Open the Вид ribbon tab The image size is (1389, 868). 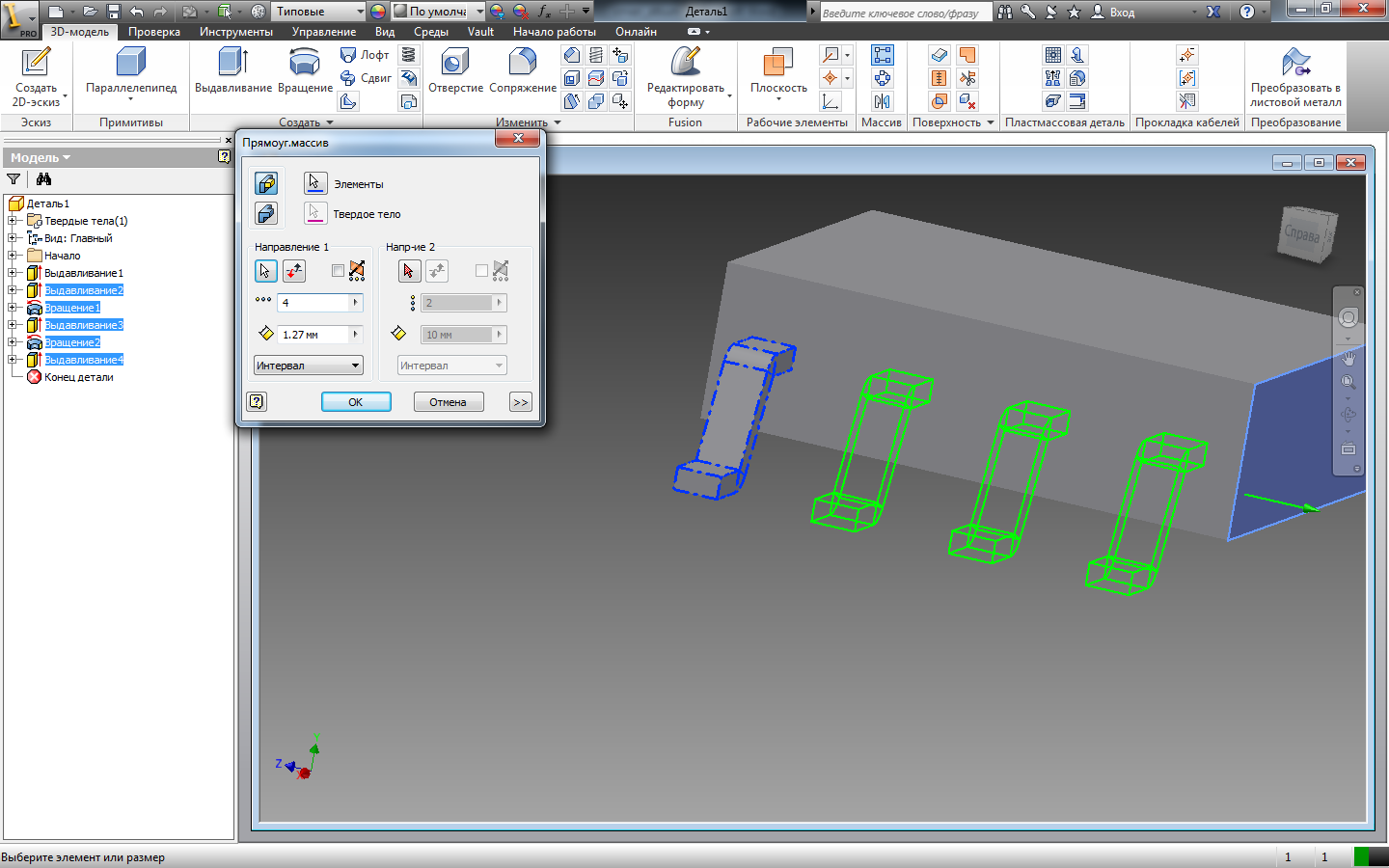[x=385, y=32]
